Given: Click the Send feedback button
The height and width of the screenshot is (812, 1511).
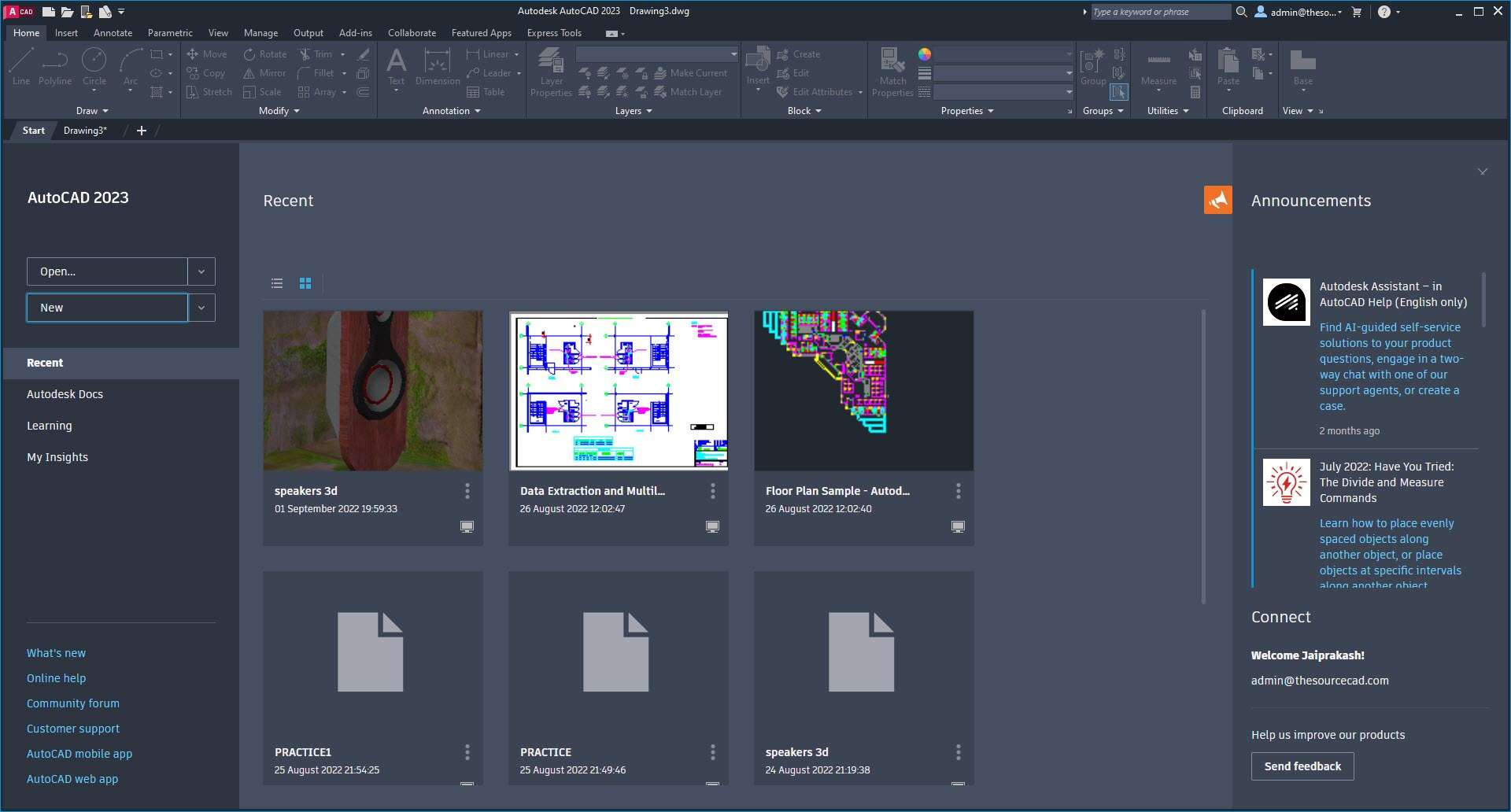Looking at the screenshot, I should tap(1302, 766).
